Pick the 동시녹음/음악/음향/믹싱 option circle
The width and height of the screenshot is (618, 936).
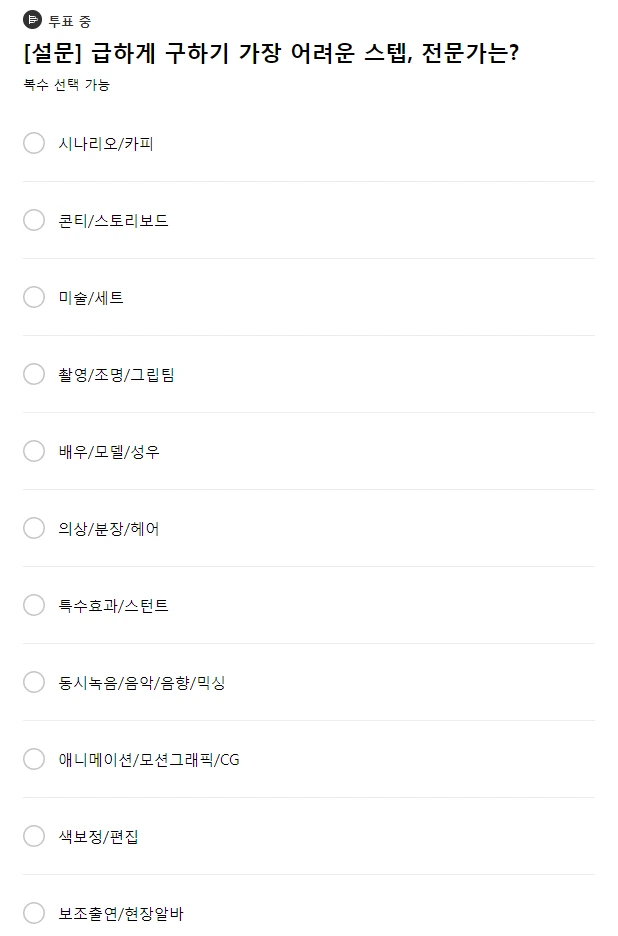pos(34,682)
